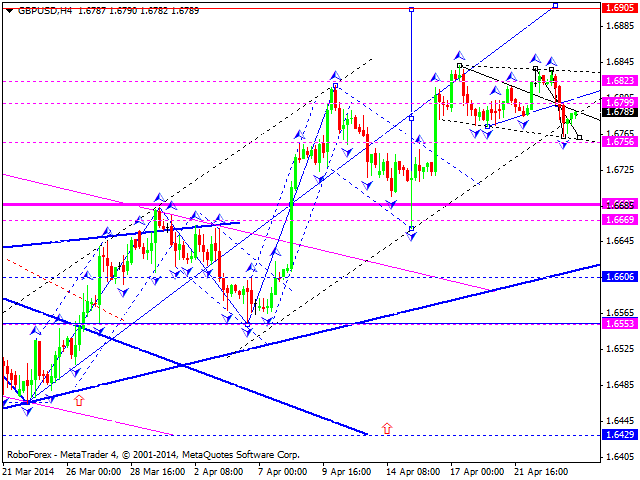
Task: Click the 7 Apr 00:00 time label
Action: pos(283,471)
